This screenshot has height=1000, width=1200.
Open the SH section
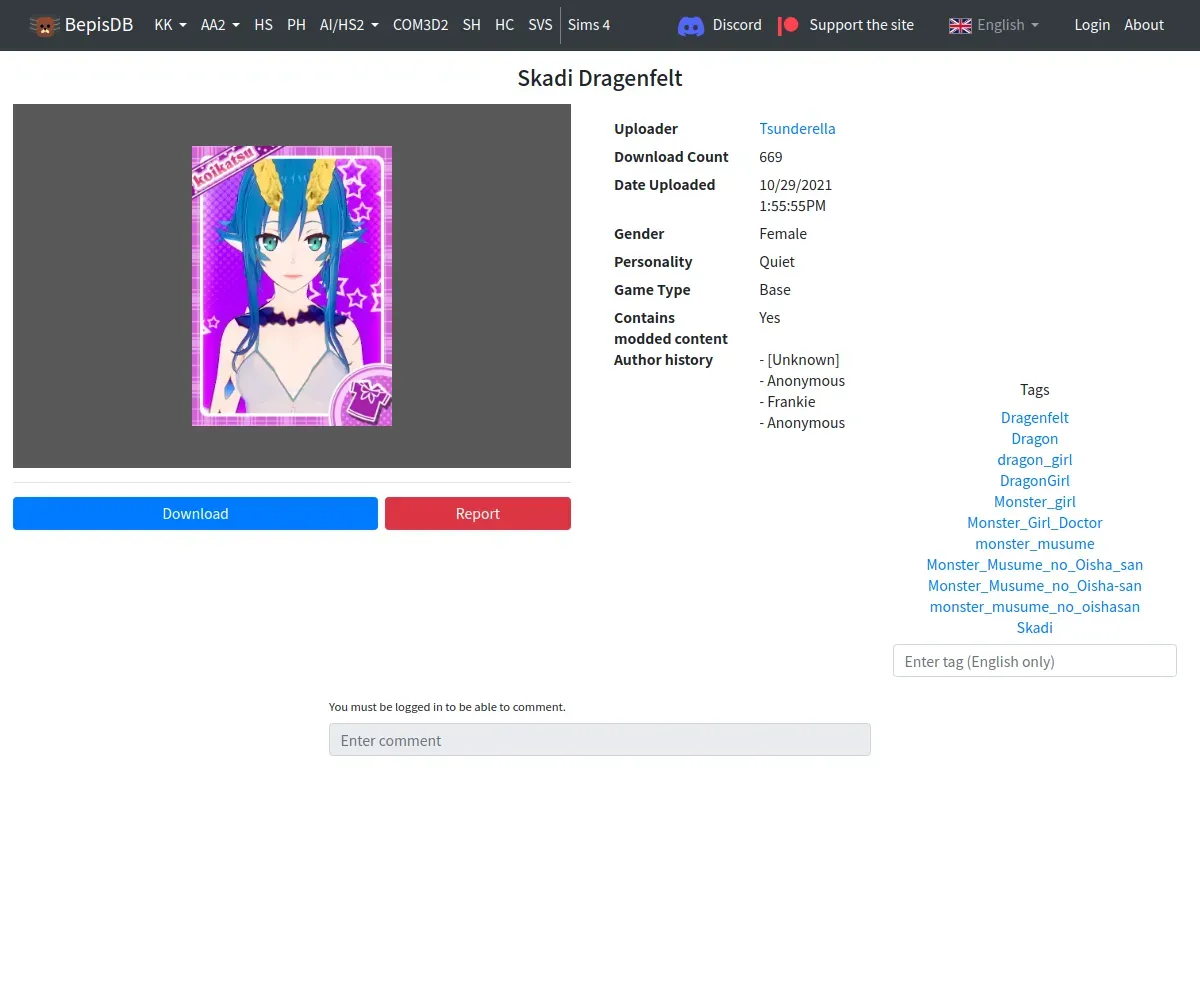pos(471,25)
